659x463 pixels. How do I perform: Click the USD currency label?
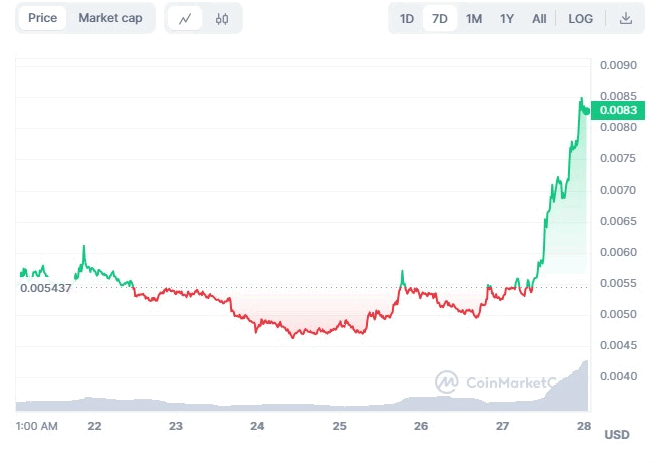click(616, 435)
